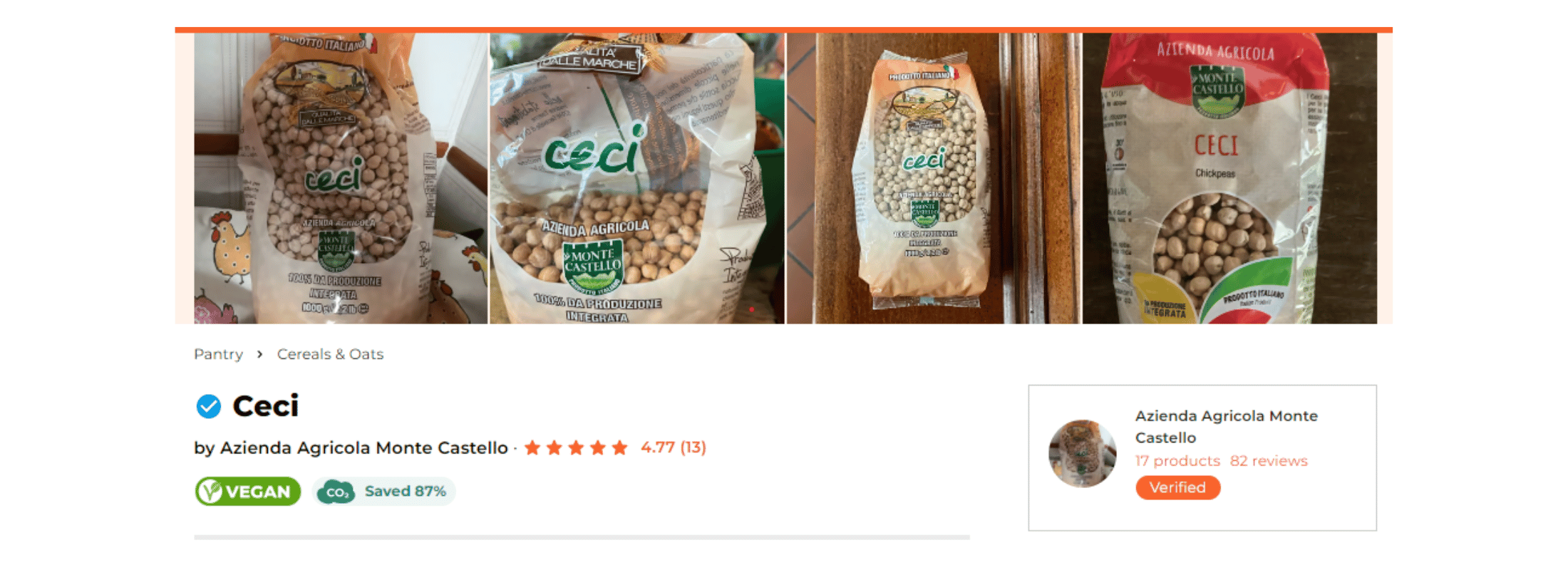Go to Cereals & Oats category
Image resolution: width=1568 pixels, height=570 pixels.
pos(330,354)
